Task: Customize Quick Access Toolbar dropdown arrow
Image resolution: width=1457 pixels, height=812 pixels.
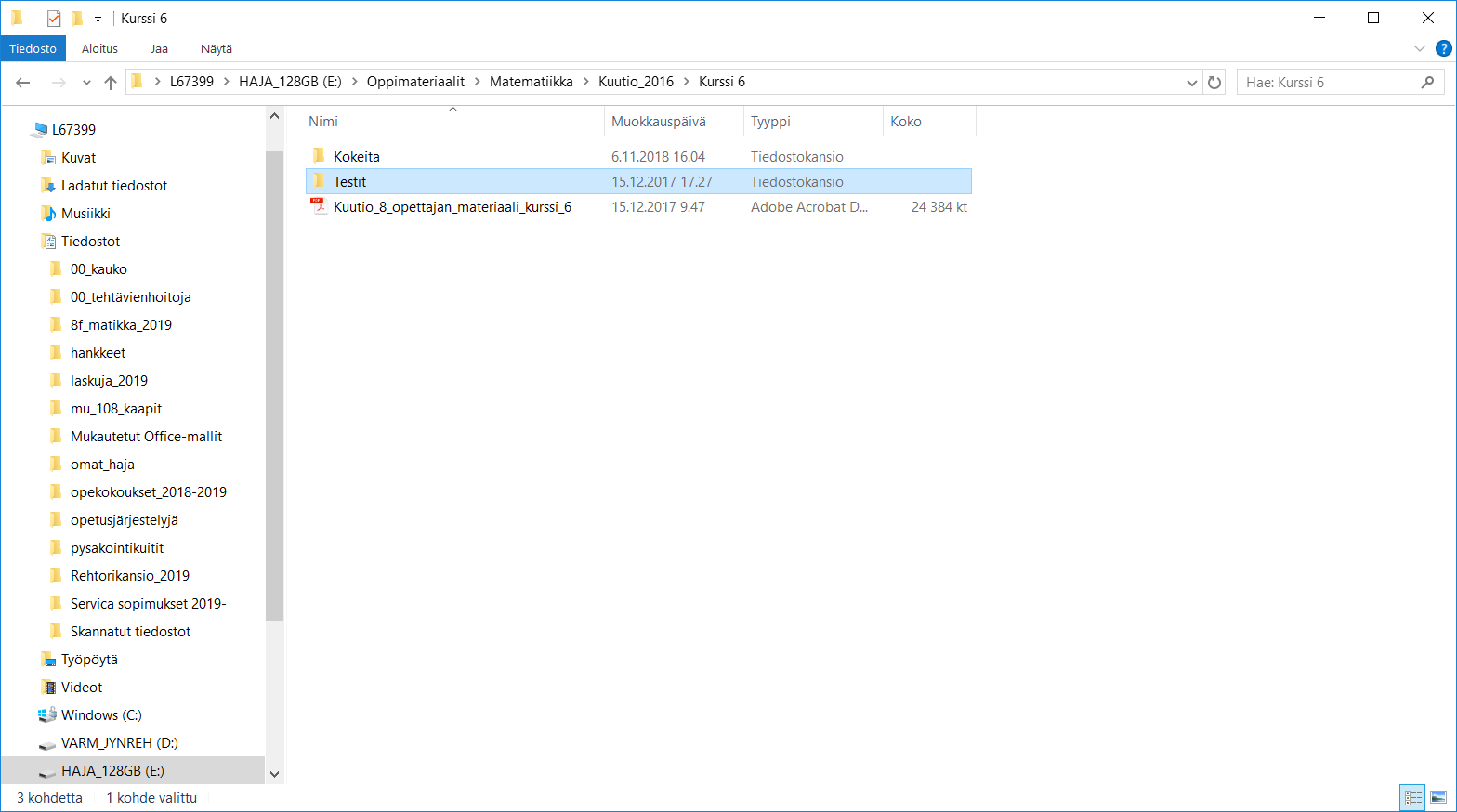Action: [x=98, y=19]
